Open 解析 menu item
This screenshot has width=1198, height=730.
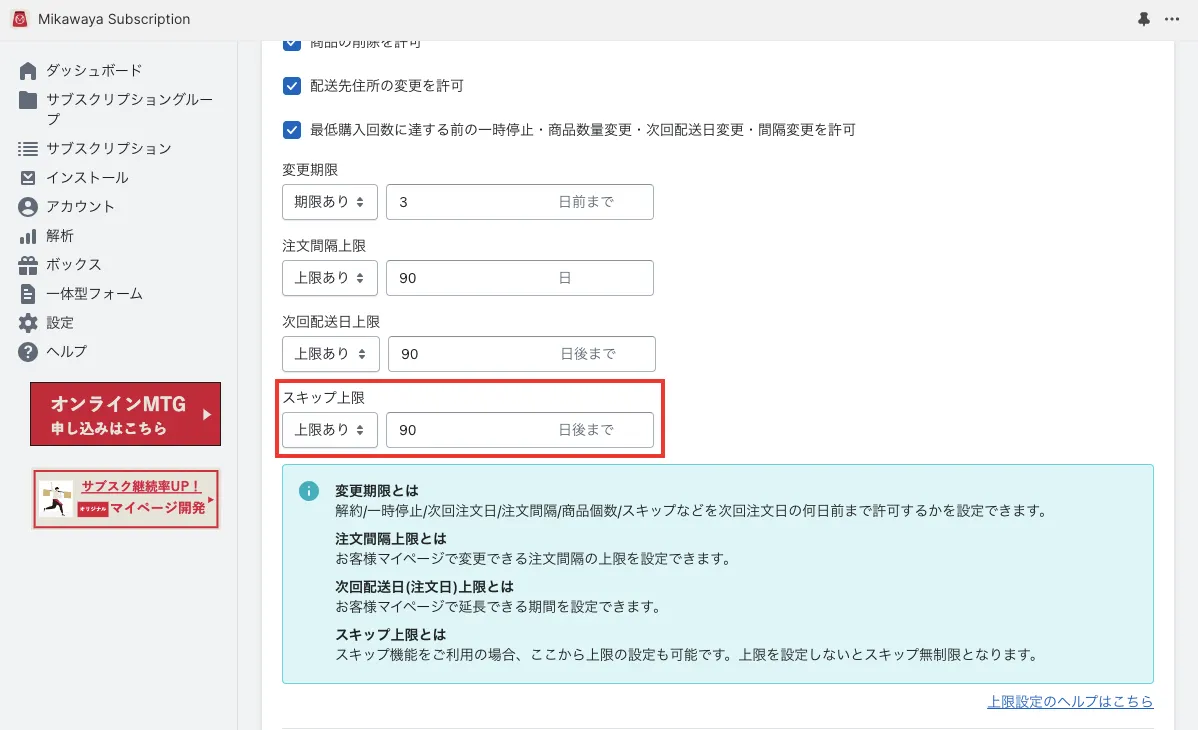tap(60, 235)
